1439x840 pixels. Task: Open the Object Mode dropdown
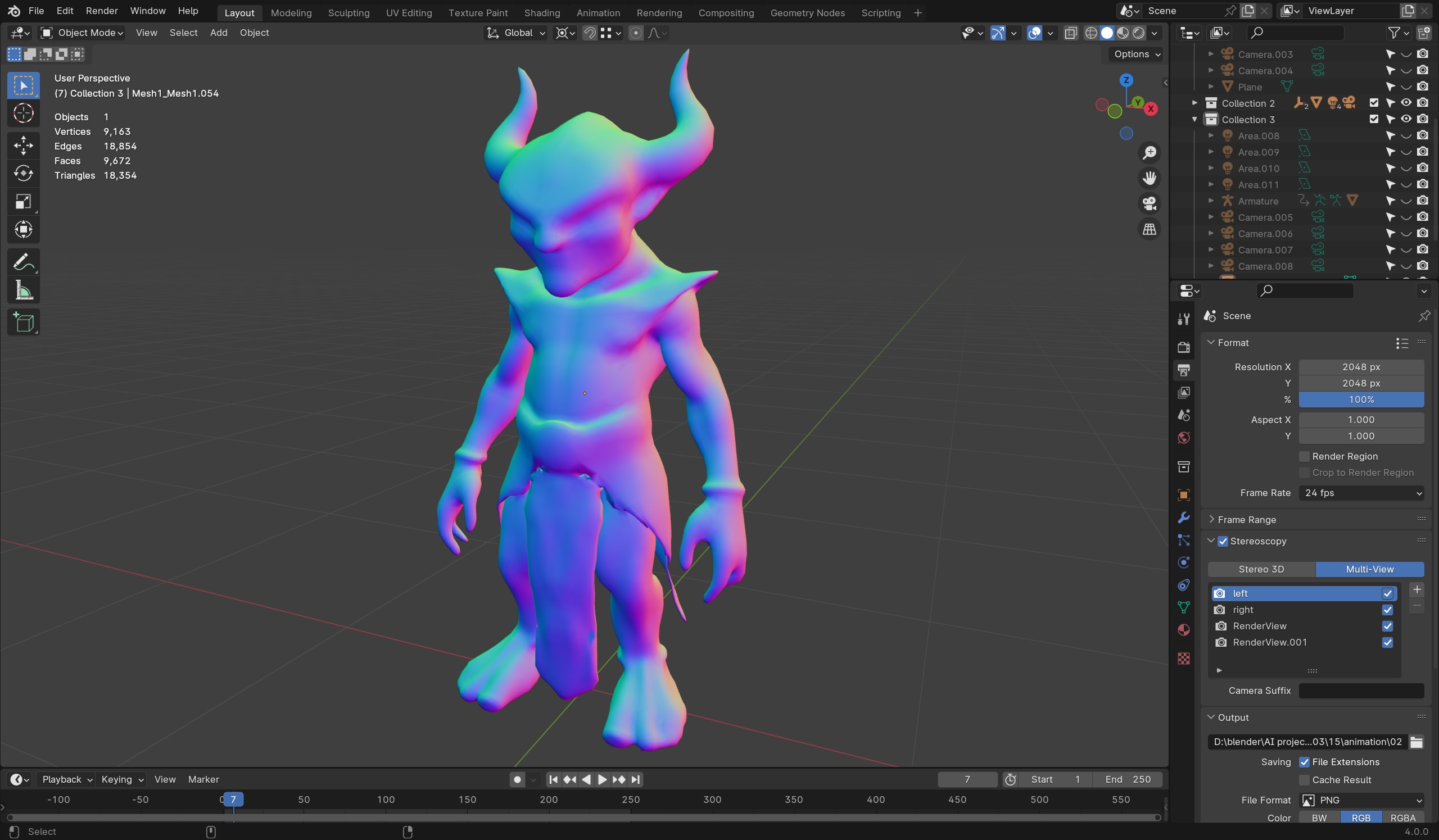tap(82, 33)
